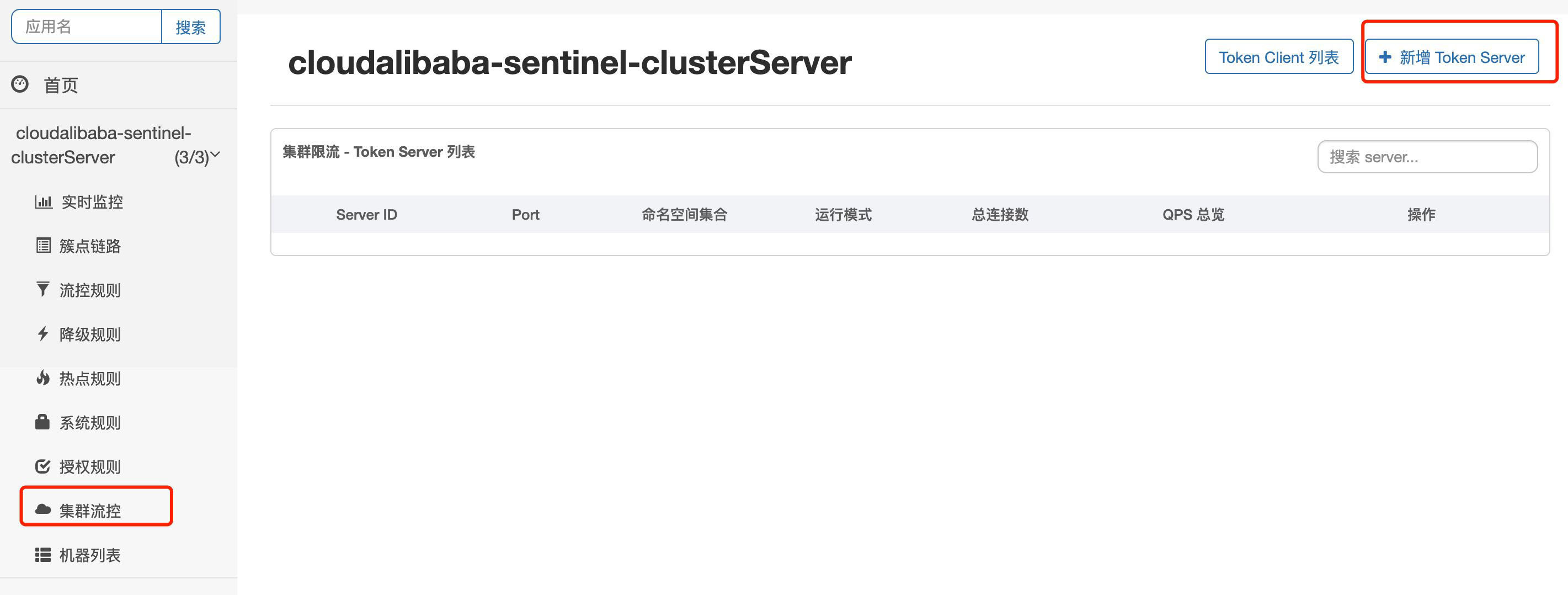Click the funnel icon for 流控规则
1568x595 pixels.
click(x=42, y=289)
